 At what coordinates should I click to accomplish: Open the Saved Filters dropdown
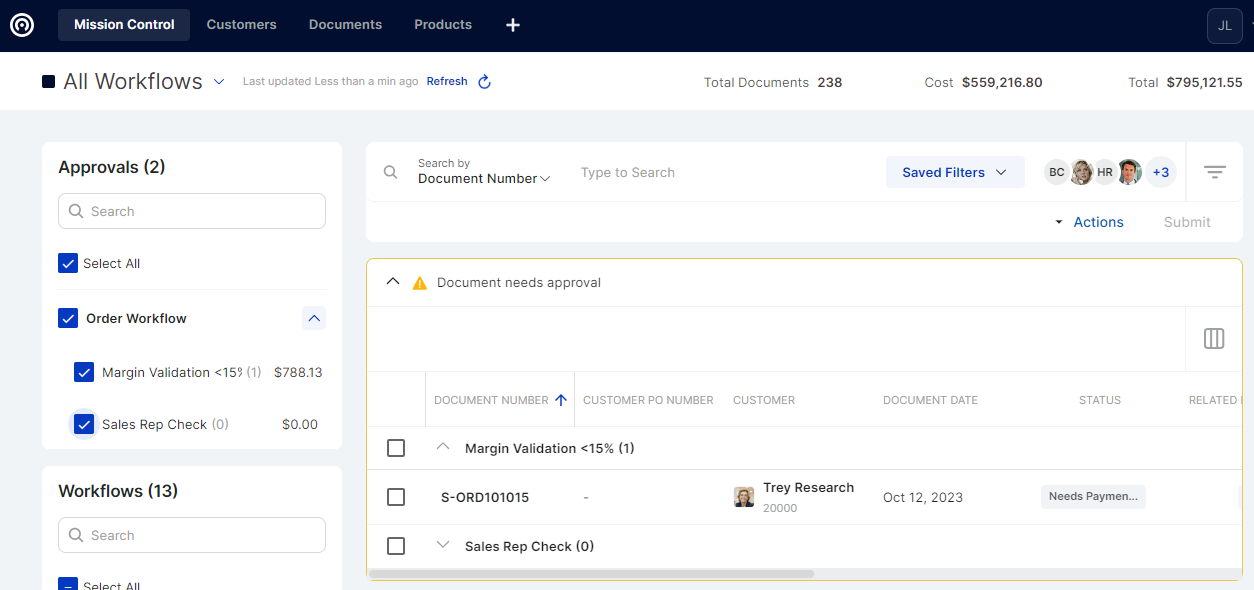tap(954, 172)
